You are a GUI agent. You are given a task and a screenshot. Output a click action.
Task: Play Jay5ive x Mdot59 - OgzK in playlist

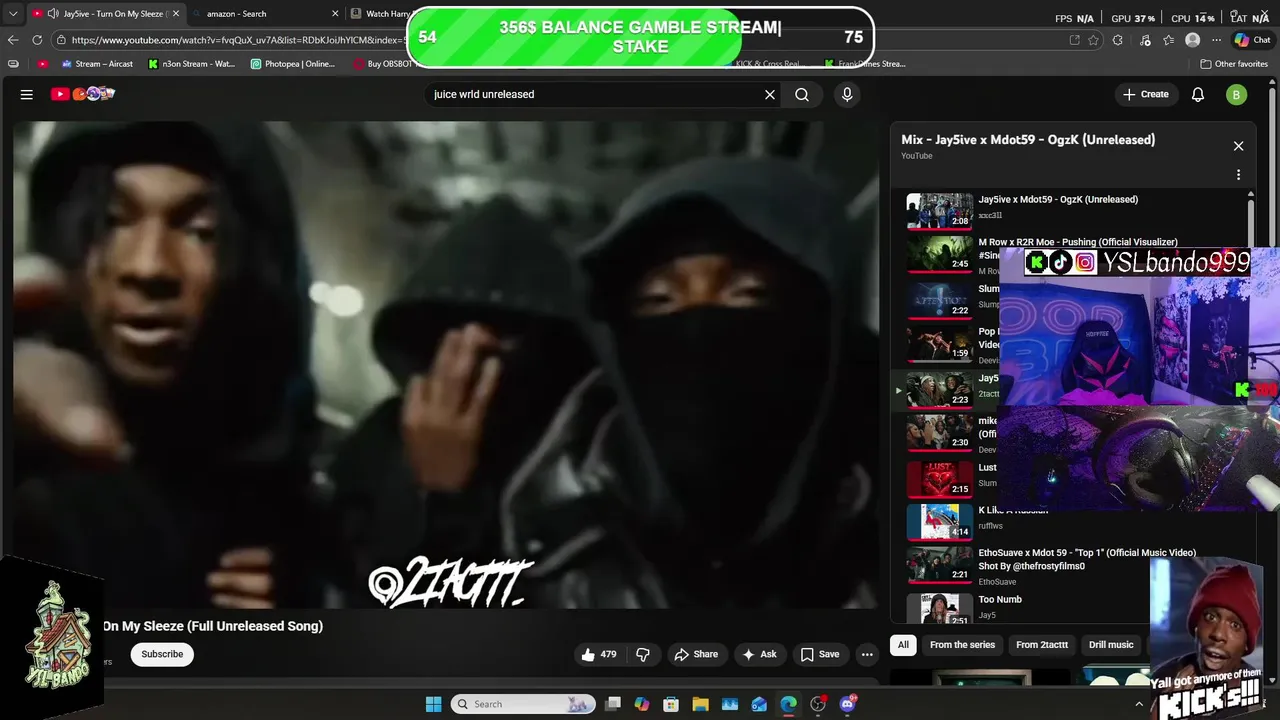[1070, 211]
